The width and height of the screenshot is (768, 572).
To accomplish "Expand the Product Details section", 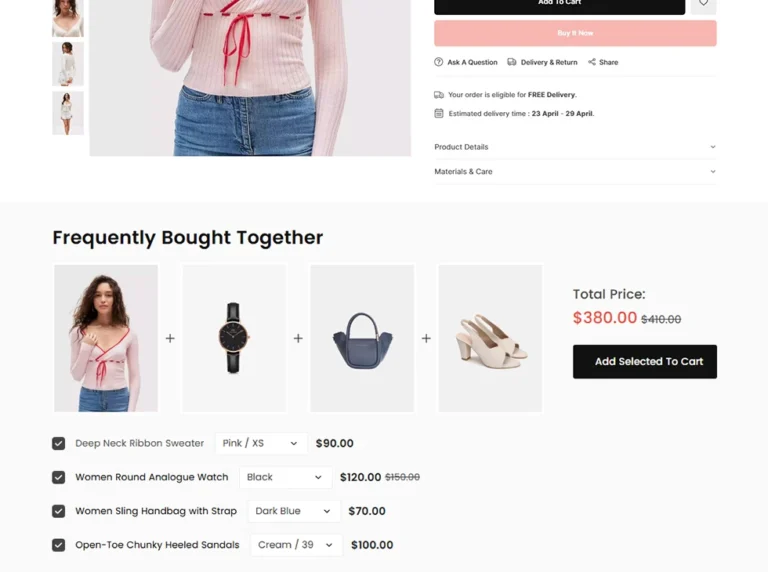I will (575, 147).
